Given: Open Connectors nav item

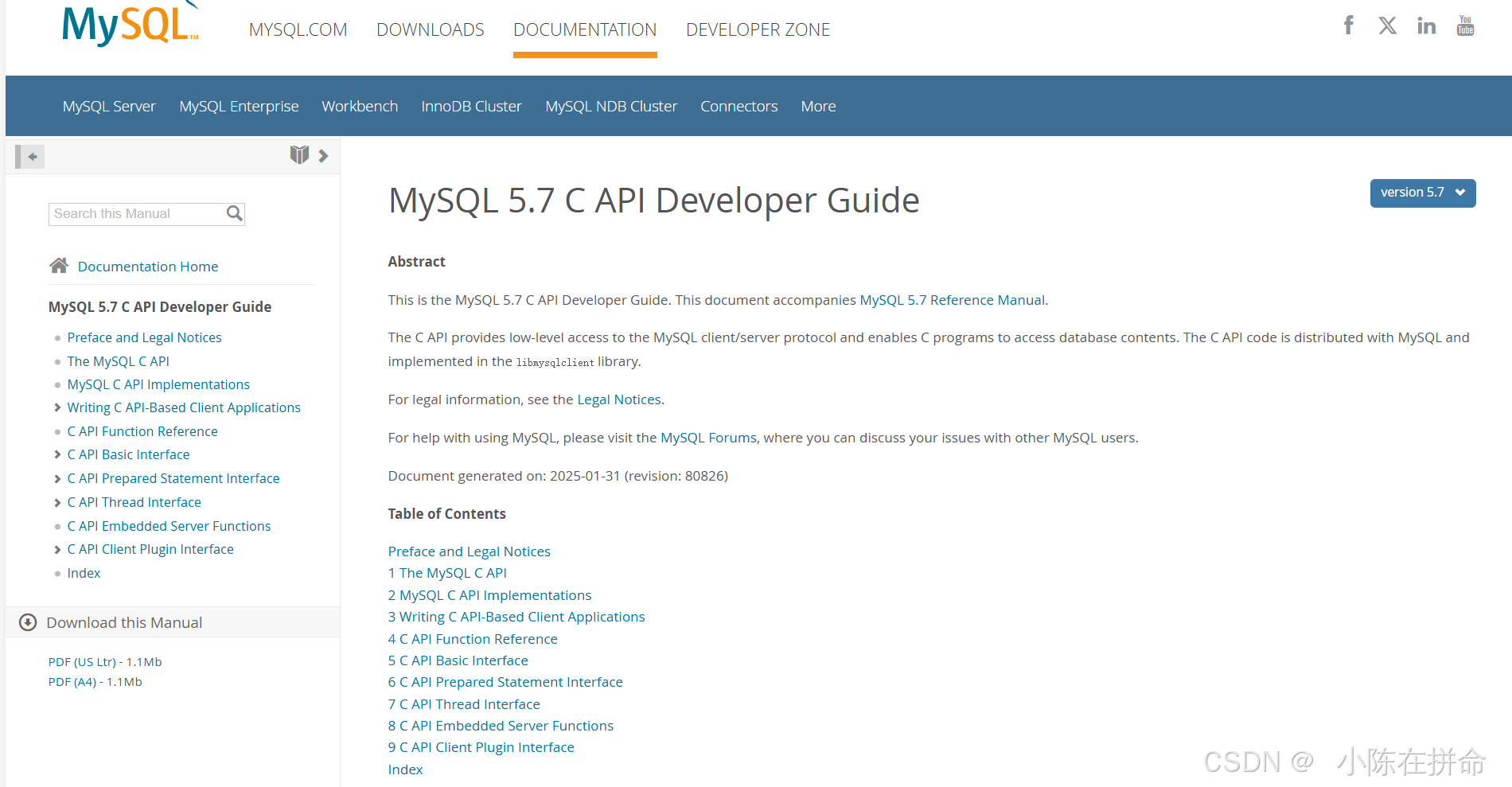Looking at the screenshot, I should click(739, 106).
